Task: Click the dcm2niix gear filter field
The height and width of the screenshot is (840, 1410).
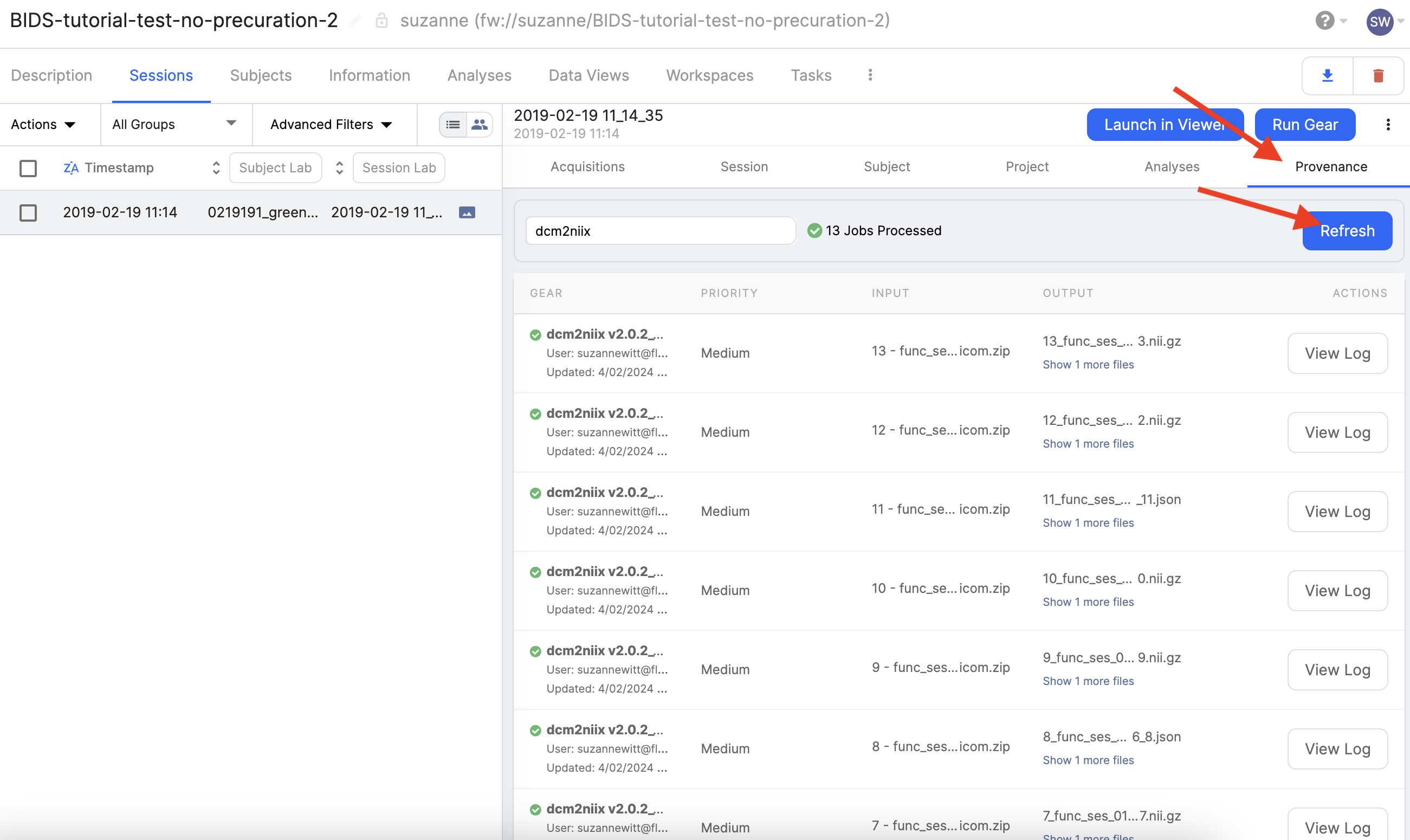Action: (661, 231)
